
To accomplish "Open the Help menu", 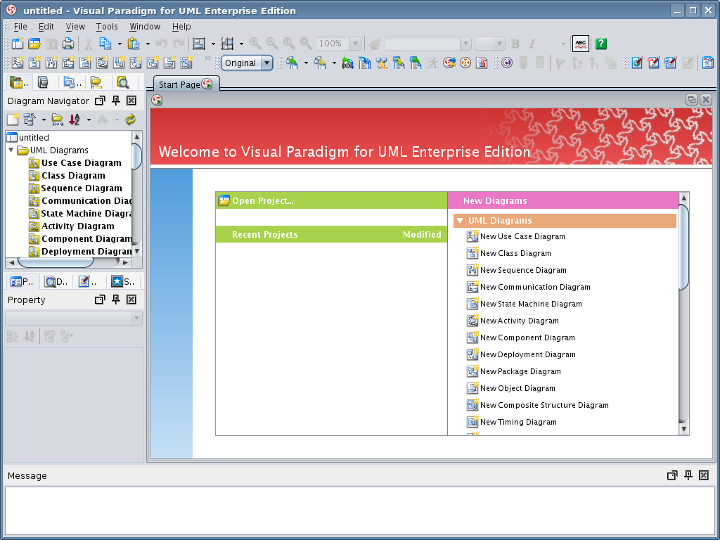I will (x=181, y=27).
